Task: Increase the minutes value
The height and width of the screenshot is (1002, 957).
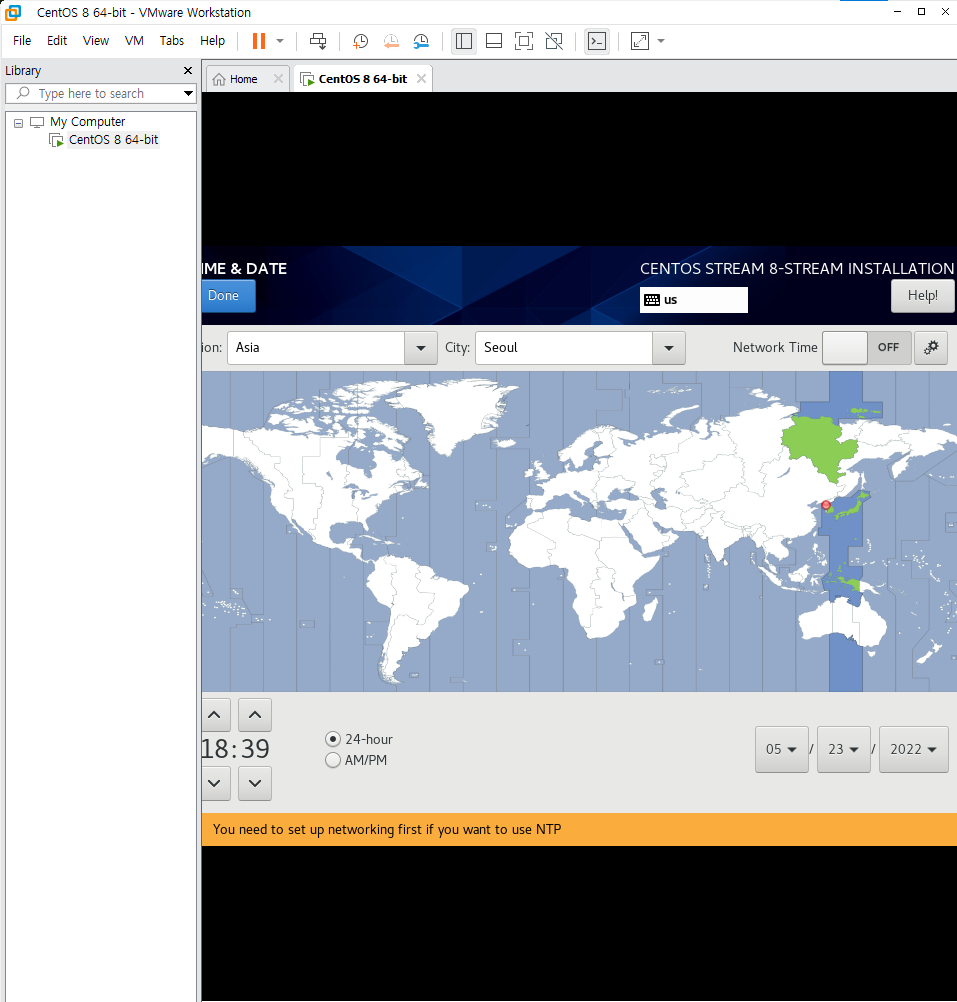Action: coord(255,715)
